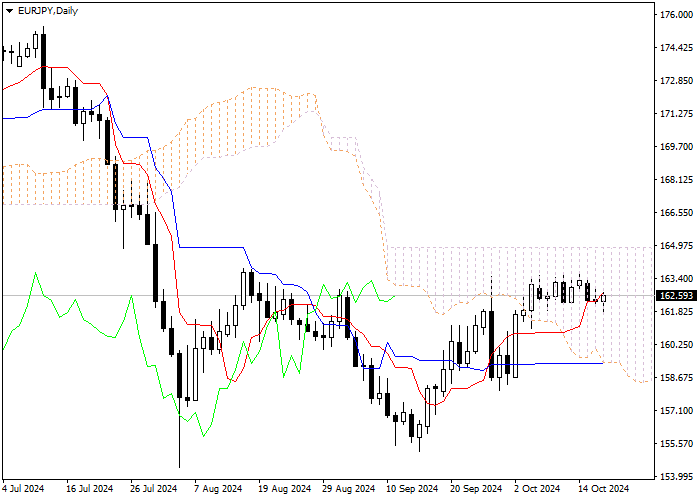Image resolution: width=700 pixels, height=500 pixels.
Task: Click the 16 Jul 2024 date label
Action: [89, 489]
